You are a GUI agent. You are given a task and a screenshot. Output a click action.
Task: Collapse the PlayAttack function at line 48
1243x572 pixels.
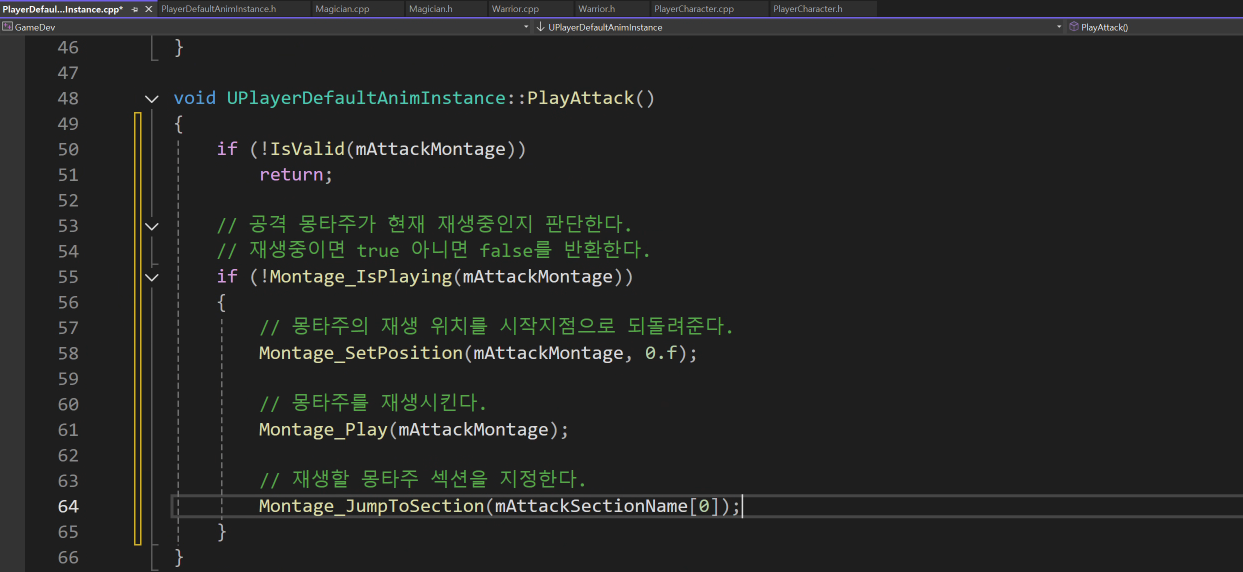click(151, 98)
